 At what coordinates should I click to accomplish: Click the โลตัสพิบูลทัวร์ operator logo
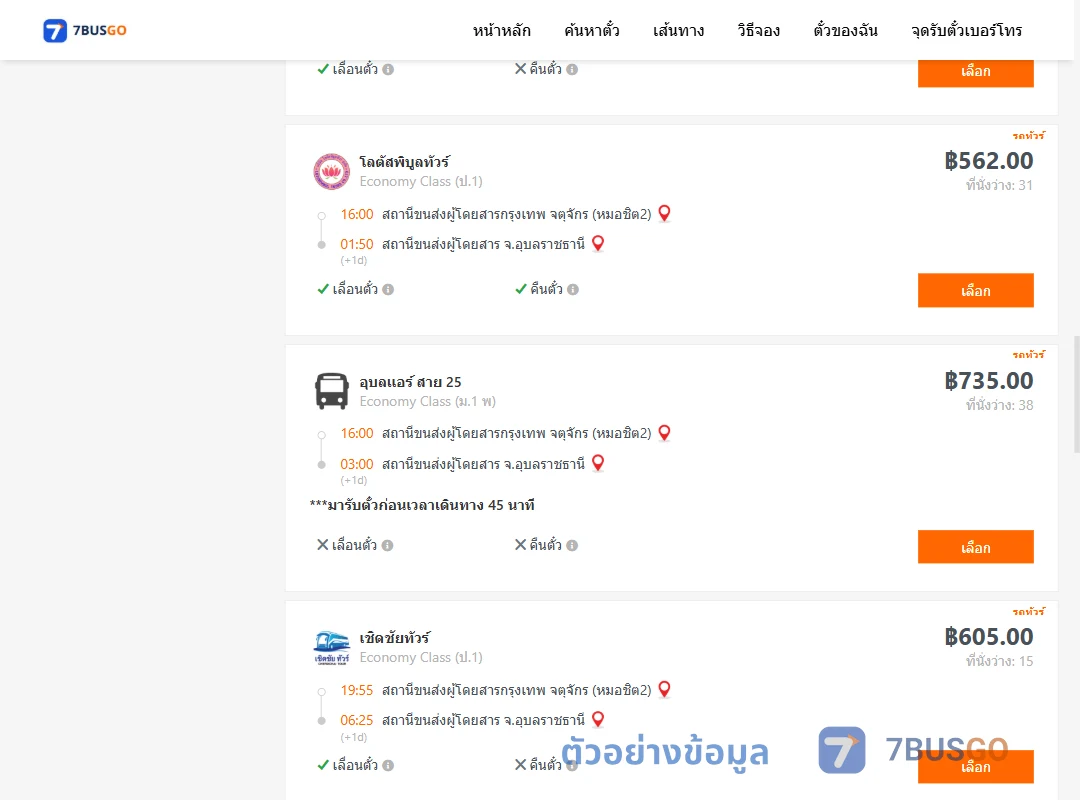tap(331, 172)
